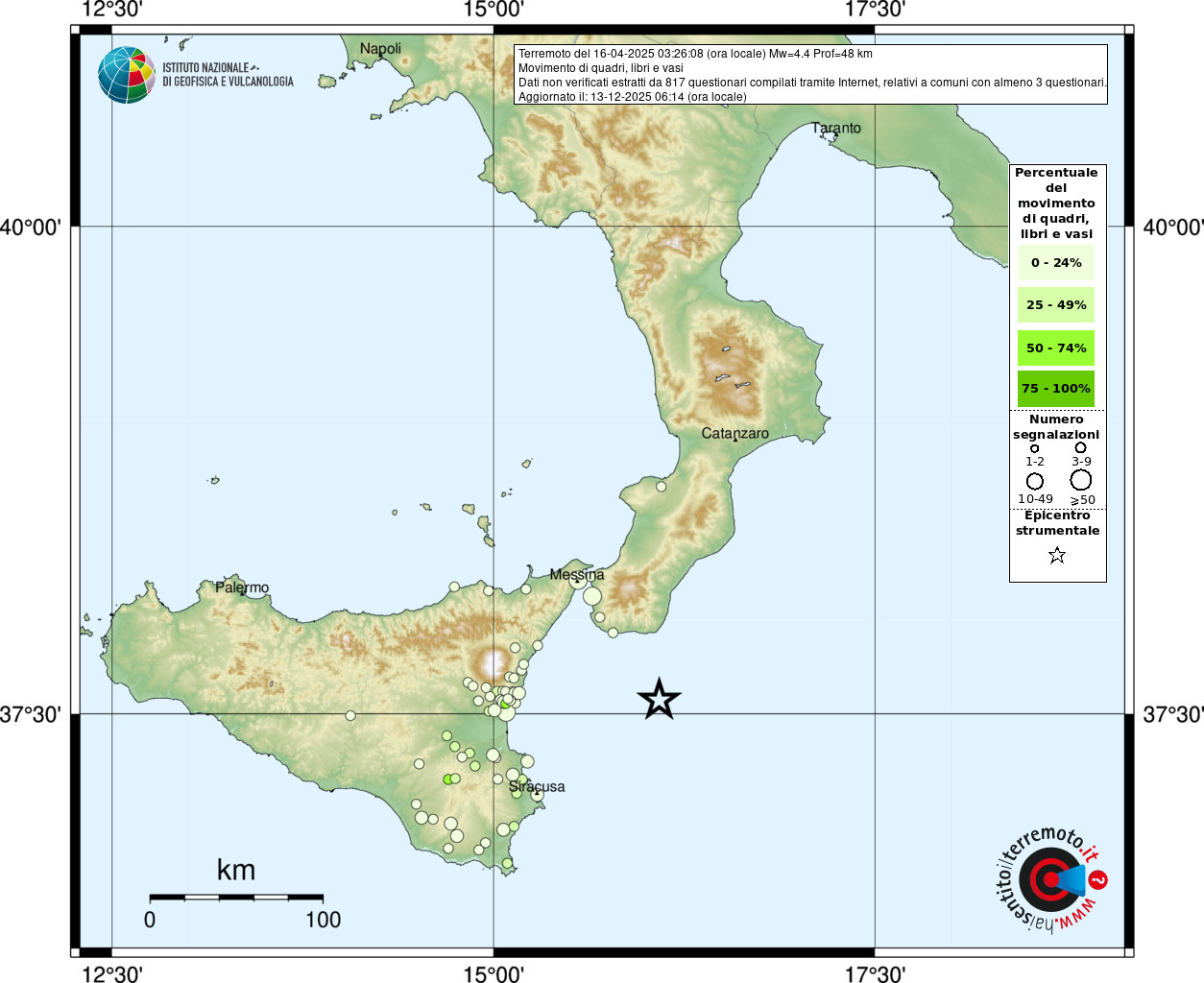The width and height of the screenshot is (1204, 983).
Task: Click the Napoli city label
Action: [x=380, y=49]
